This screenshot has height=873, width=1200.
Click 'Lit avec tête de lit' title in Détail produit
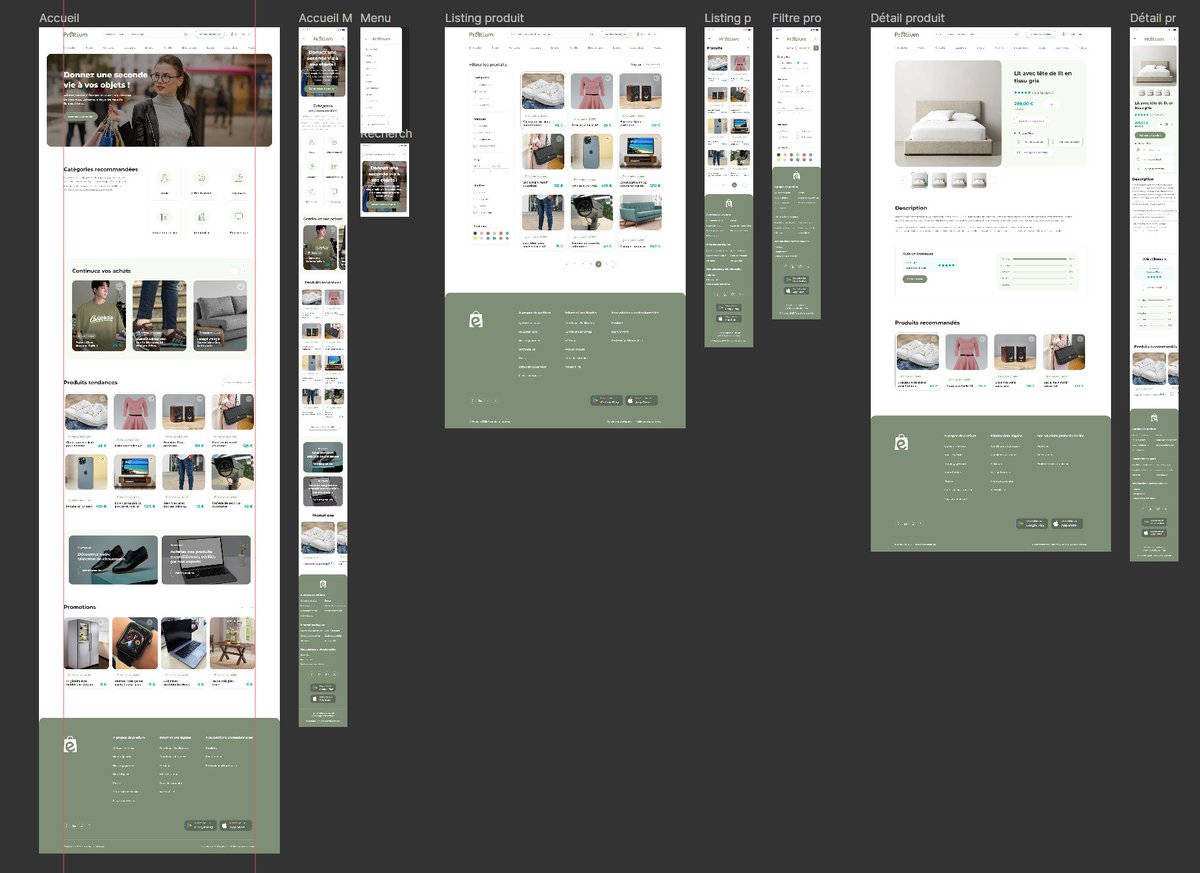(1043, 77)
